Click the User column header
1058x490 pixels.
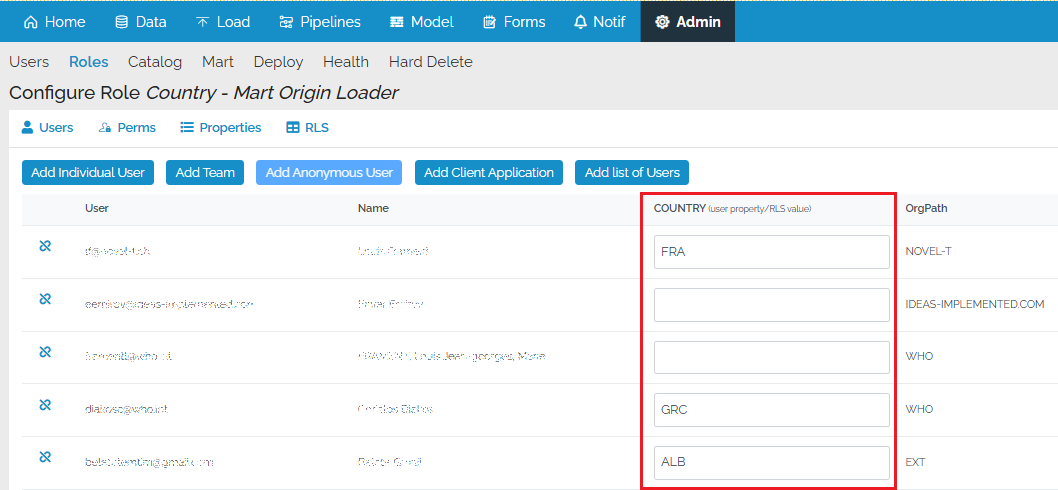pyautogui.click(x=96, y=209)
